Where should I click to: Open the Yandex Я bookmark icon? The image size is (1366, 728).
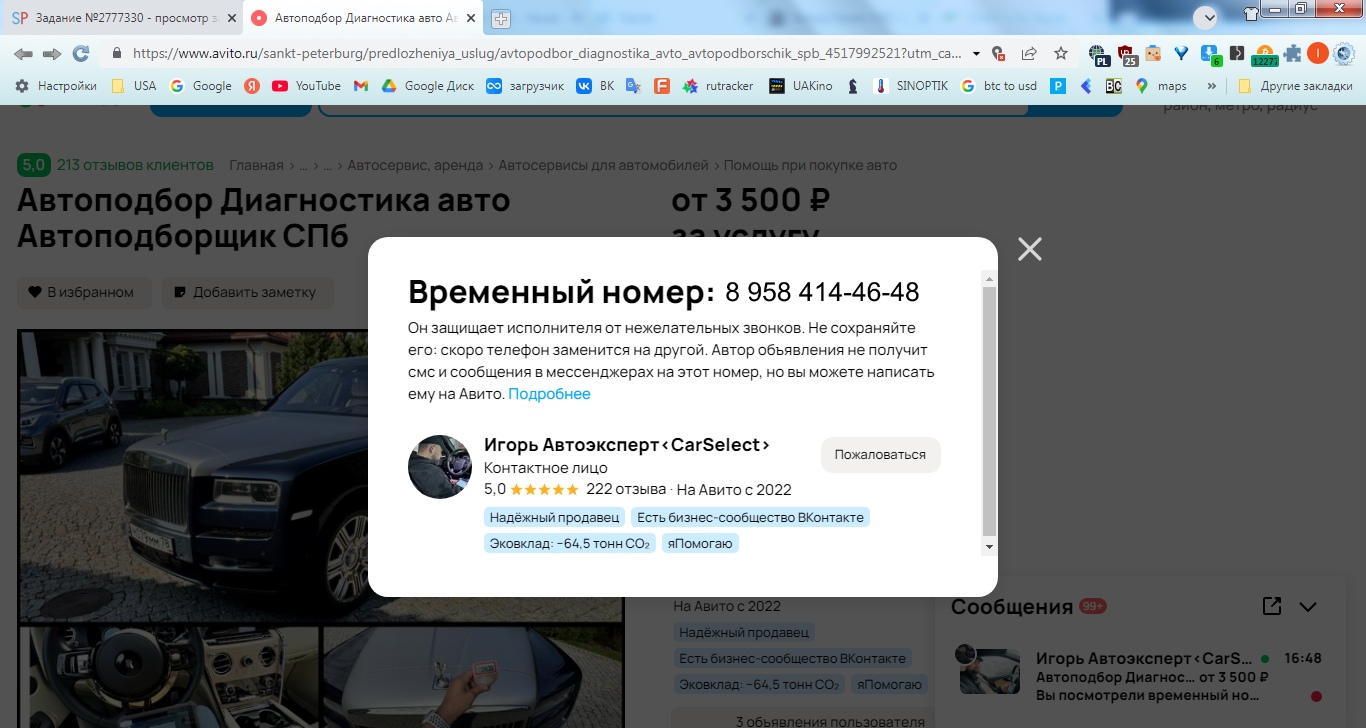(253, 86)
